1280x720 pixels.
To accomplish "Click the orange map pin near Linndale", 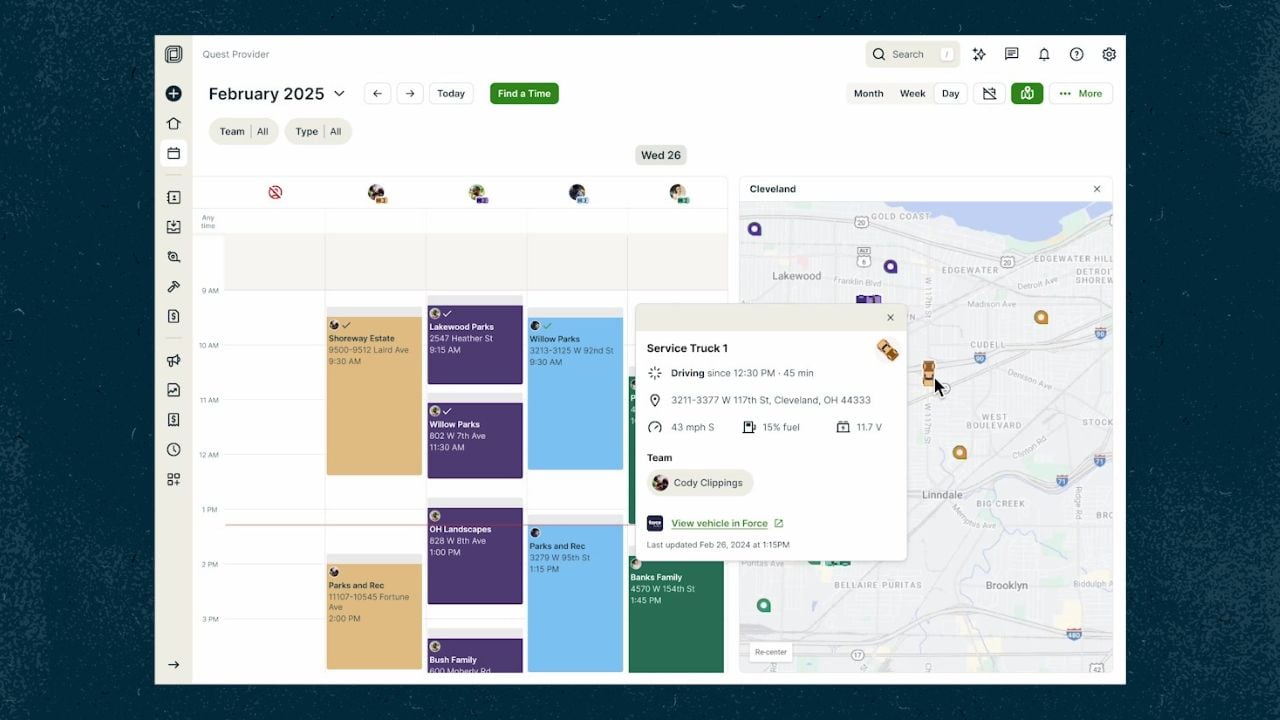I will click(959, 453).
